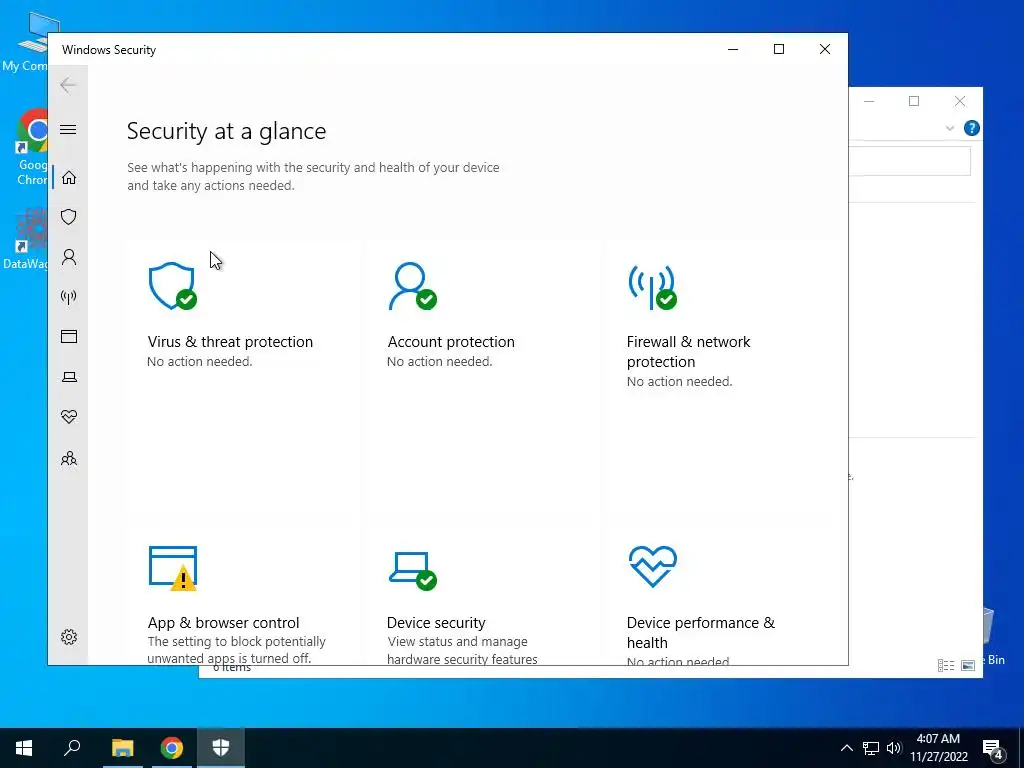Click the large Firewall antenna icon
1024x768 pixels.
click(x=652, y=286)
